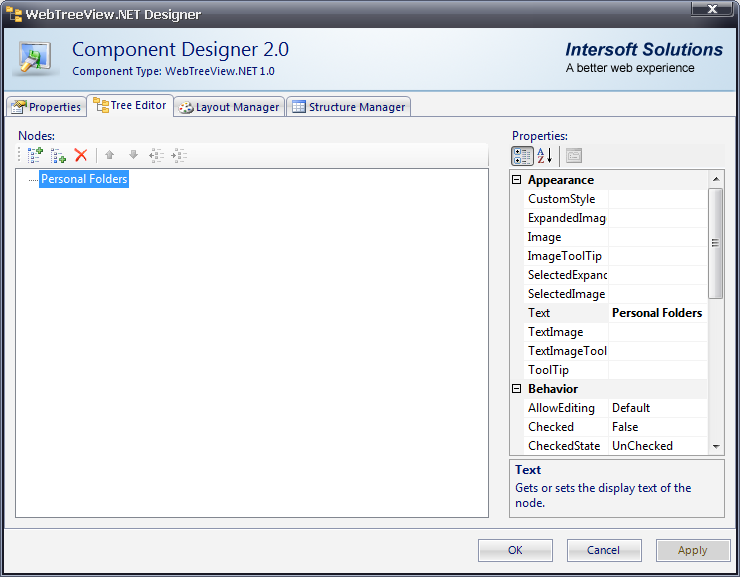Image resolution: width=740 pixels, height=577 pixels.
Task: Click the Checked value False
Action: (658, 427)
